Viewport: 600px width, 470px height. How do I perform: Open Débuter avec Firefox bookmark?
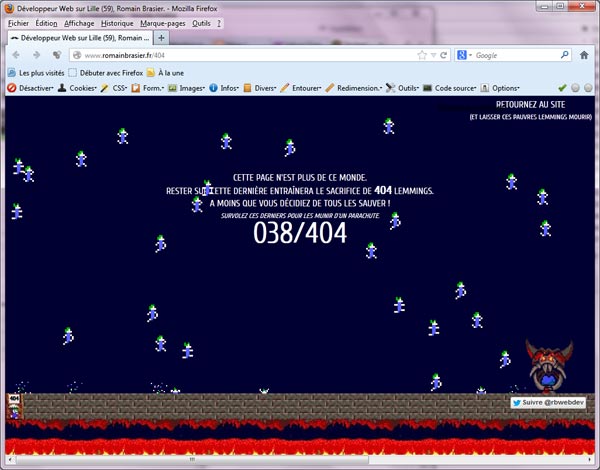(106, 73)
